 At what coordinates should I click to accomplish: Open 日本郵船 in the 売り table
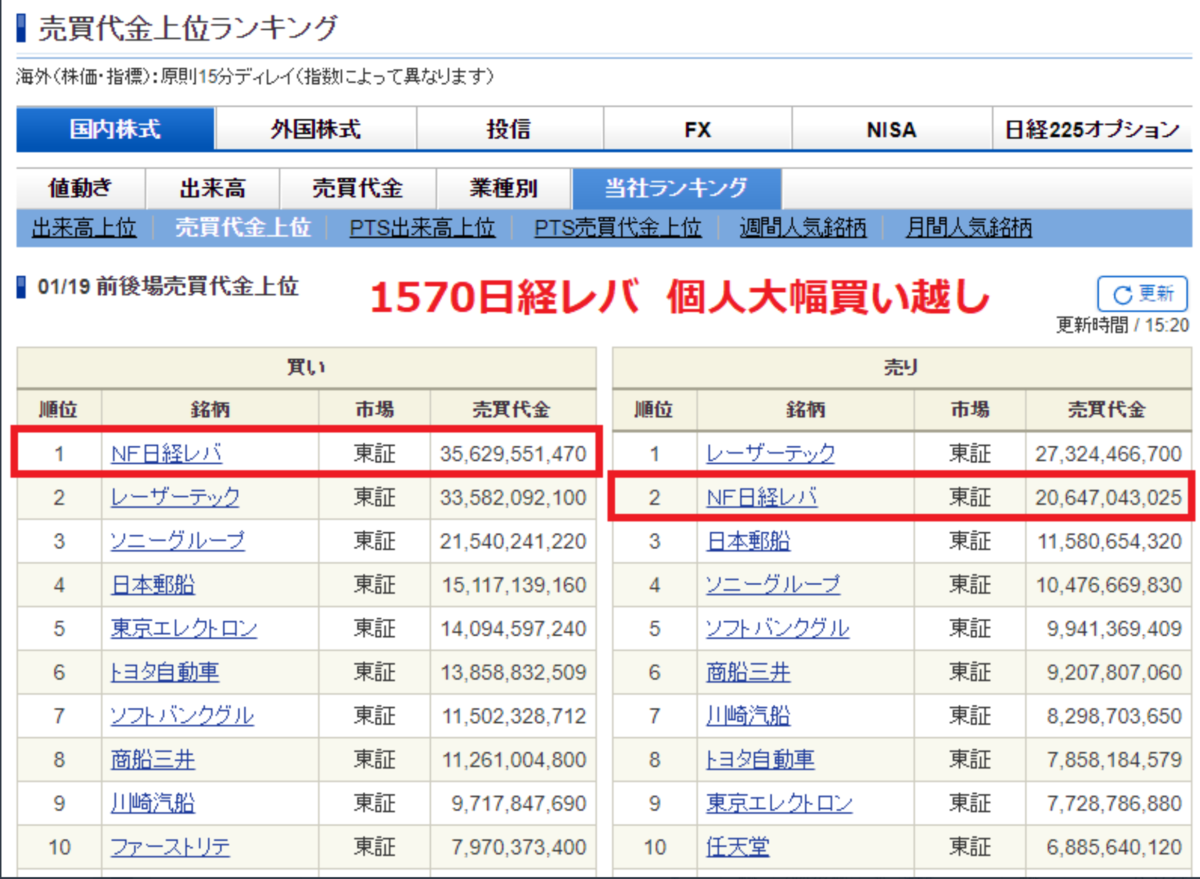tap(748, 541)
